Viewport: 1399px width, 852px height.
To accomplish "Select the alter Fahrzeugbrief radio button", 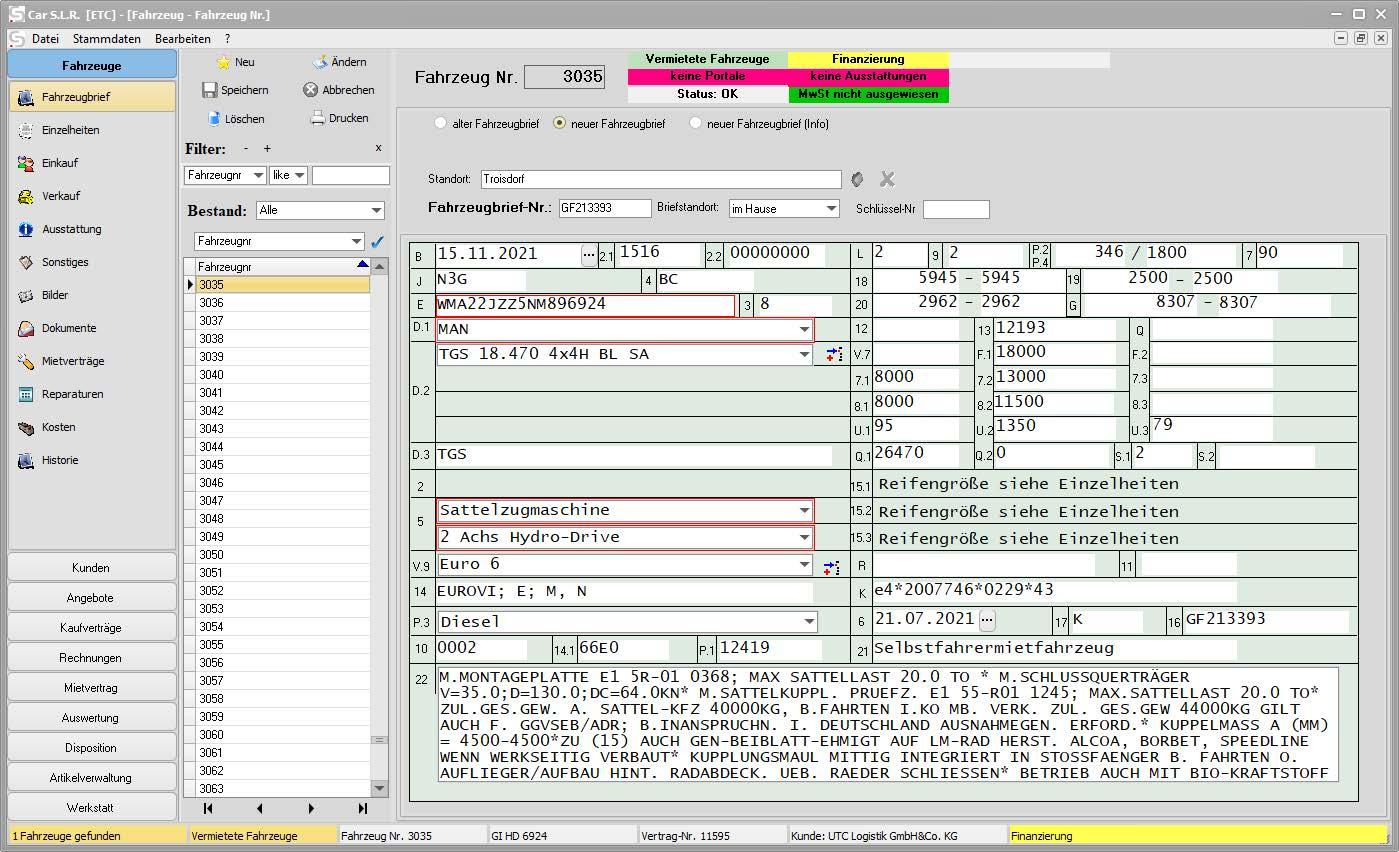I will pyautogui.click(x=440, y=124).
